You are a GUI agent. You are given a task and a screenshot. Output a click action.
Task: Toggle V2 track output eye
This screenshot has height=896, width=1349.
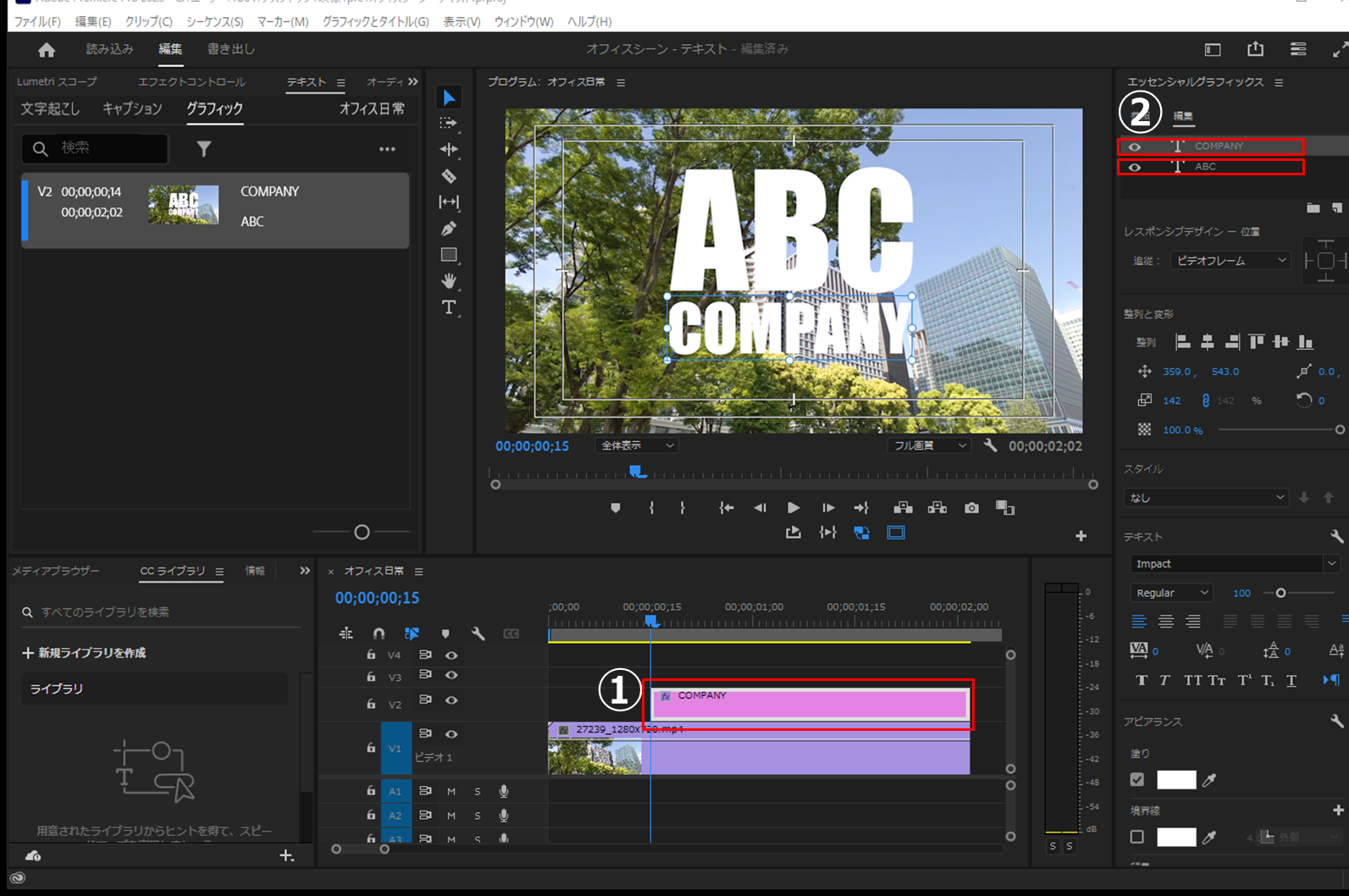[451, 700]
